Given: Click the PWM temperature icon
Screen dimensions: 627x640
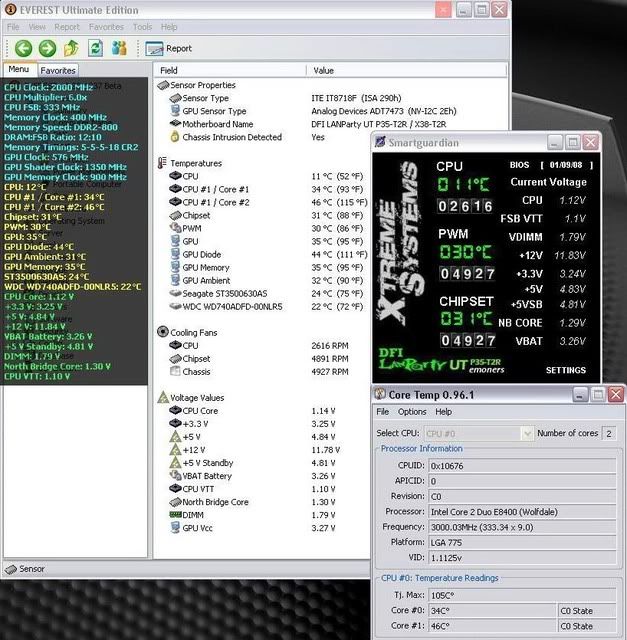Looking at the screenshot, I should (x=175, y=228).
